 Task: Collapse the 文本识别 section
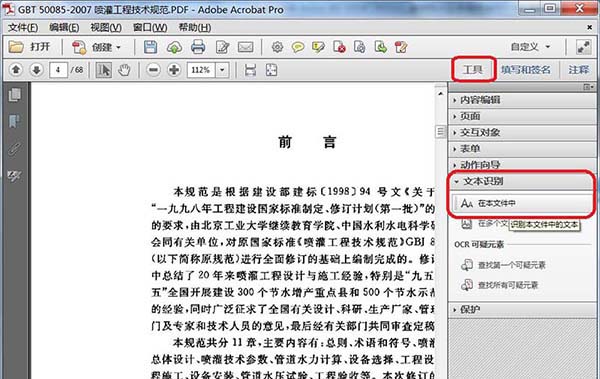tap(522, 181)
